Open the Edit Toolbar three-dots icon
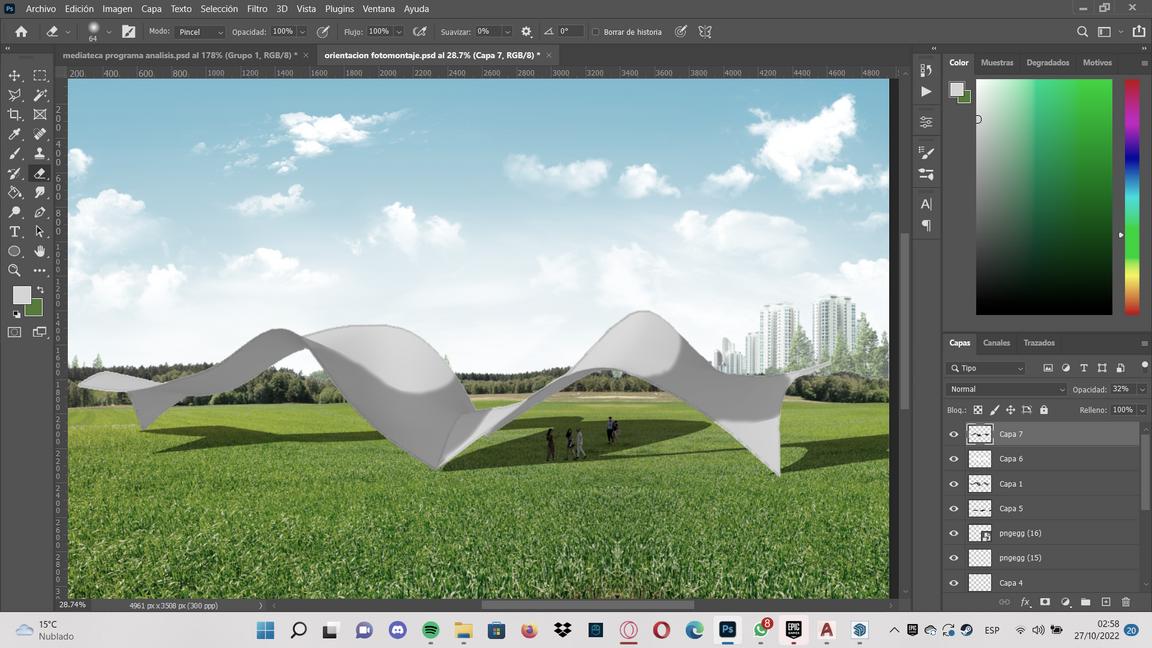Viewport: 1152px width, 648px height. (x=40, y=270)
